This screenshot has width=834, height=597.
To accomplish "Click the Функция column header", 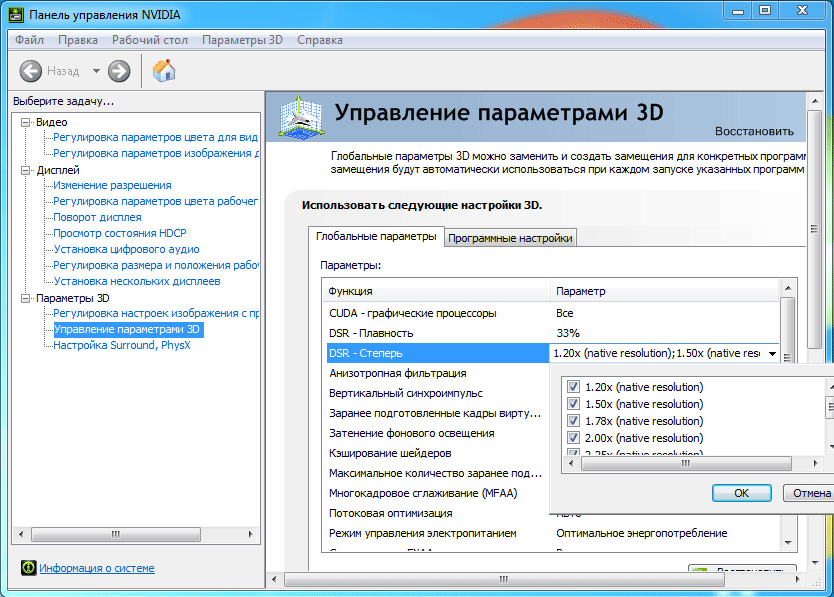I will [x=436, y=291].
